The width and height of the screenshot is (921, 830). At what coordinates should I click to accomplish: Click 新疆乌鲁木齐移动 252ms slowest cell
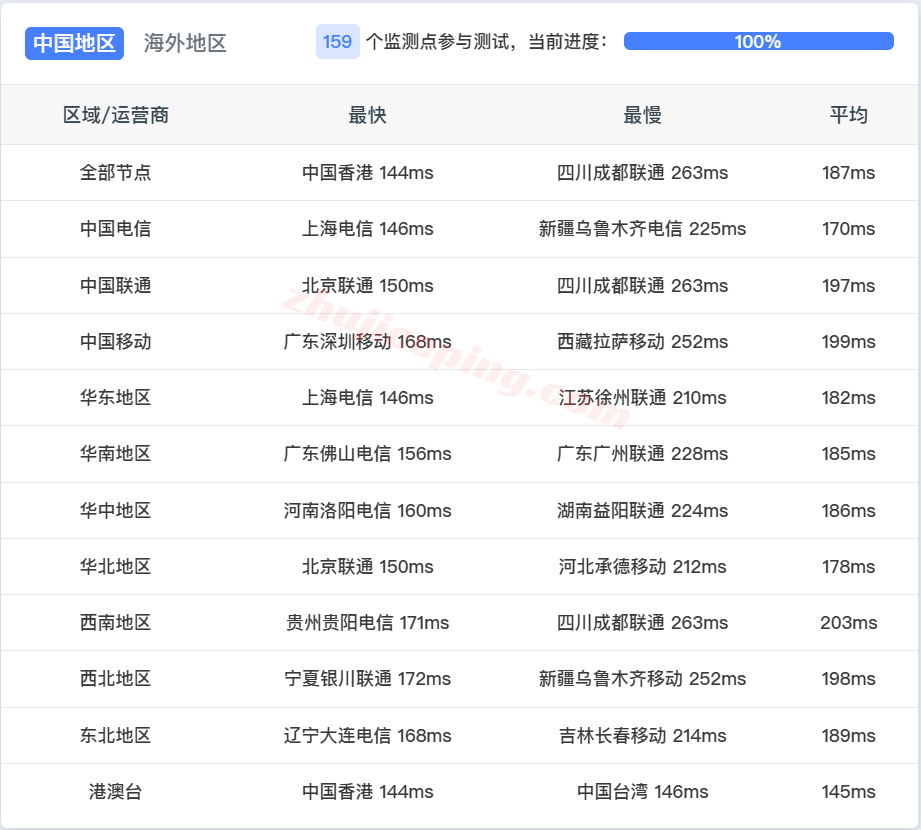tap(643, 678)
